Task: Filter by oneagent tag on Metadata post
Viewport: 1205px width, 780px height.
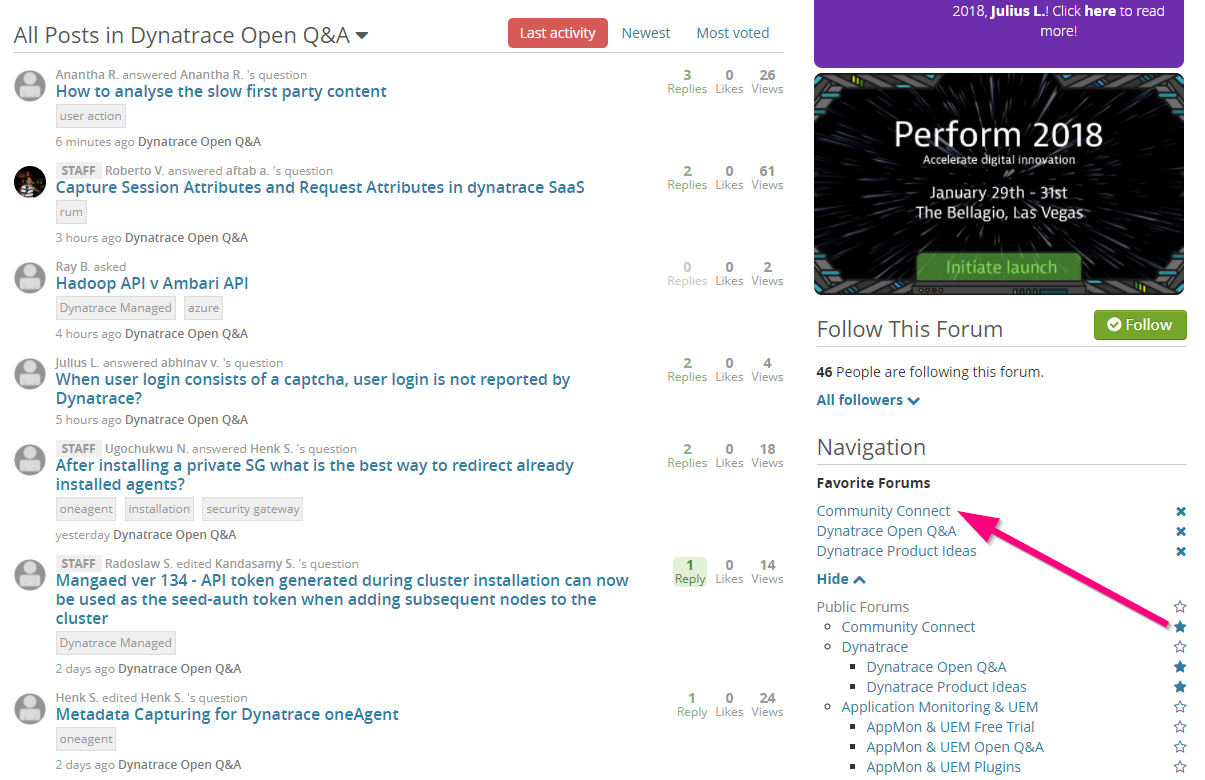Action: [86, 739]
